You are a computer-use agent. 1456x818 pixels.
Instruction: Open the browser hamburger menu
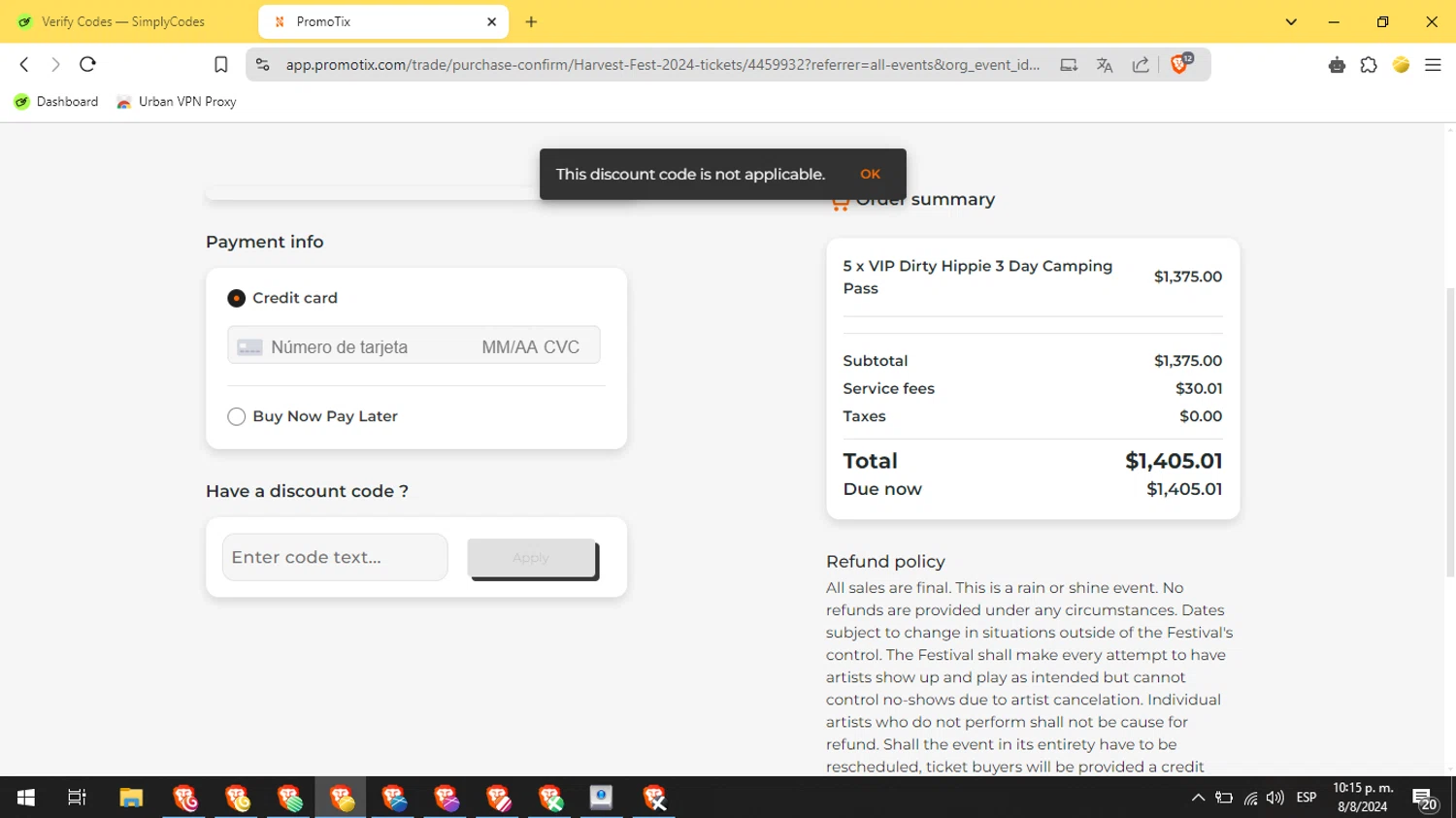tap(1433, 65)
